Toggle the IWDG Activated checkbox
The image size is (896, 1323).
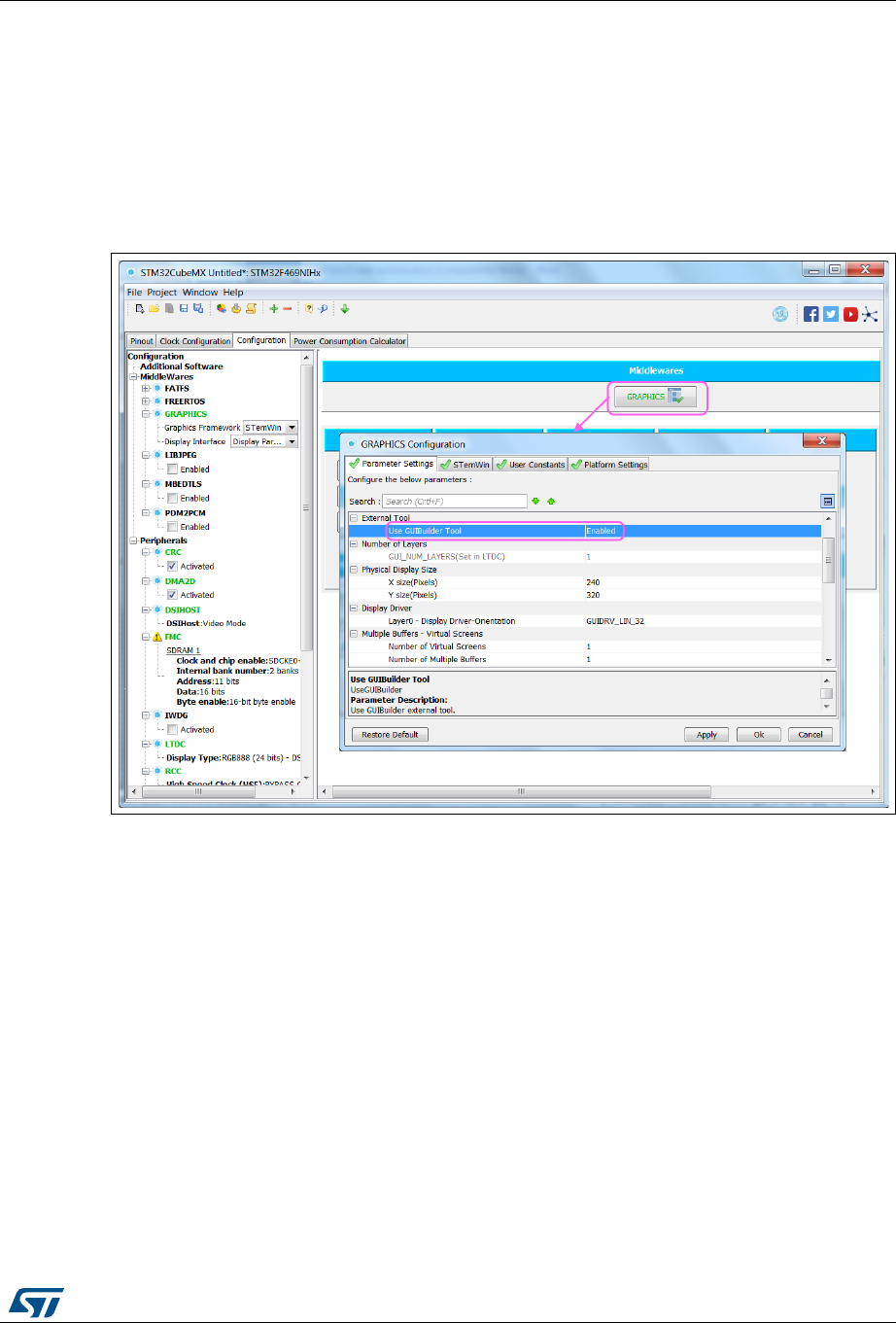(x=172, y=729)
